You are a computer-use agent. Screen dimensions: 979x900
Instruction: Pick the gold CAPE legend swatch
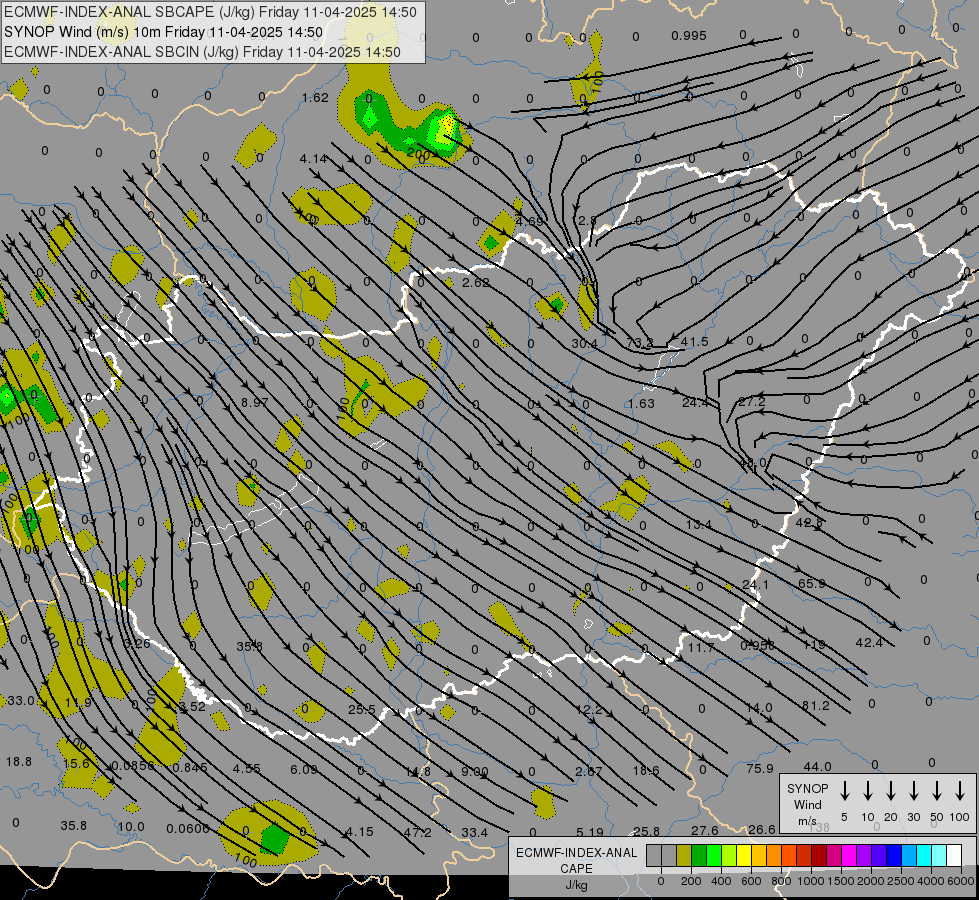[x=759, y=855]
